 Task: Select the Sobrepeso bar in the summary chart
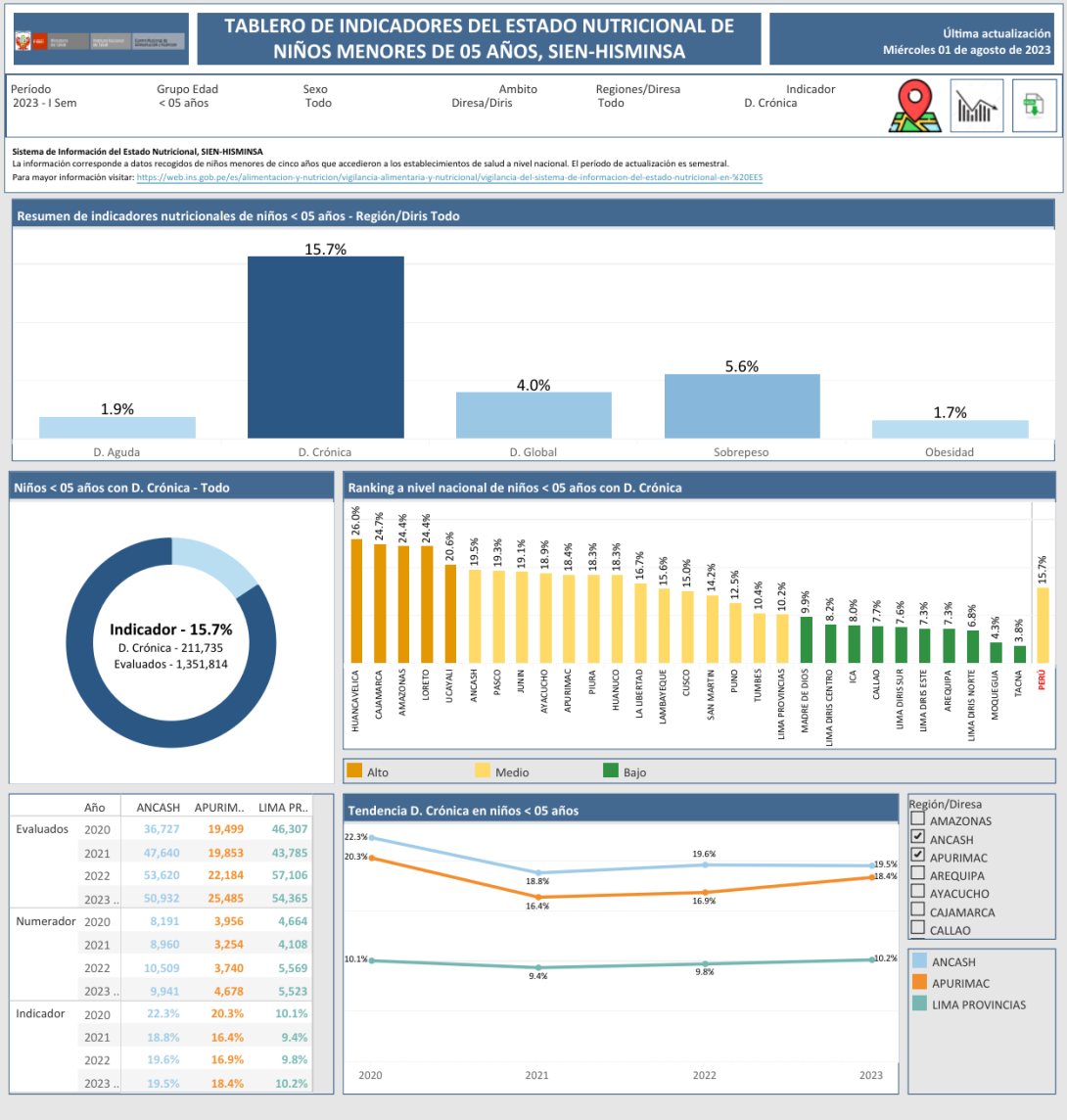(742, 406)
